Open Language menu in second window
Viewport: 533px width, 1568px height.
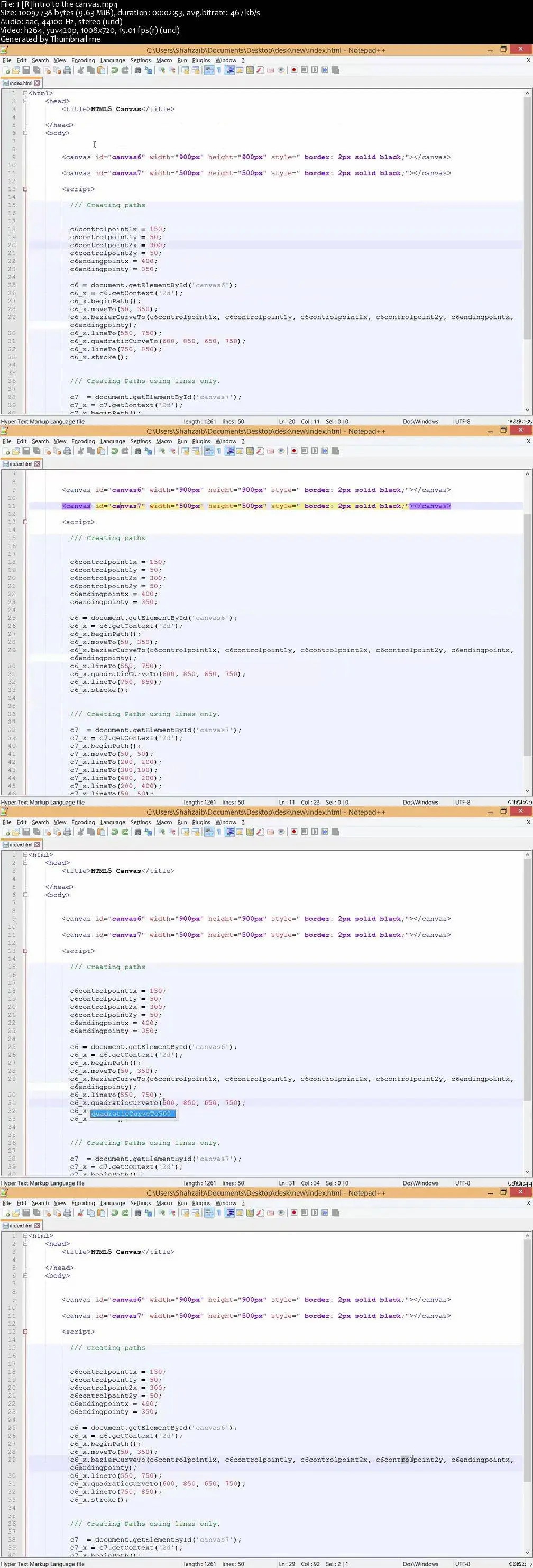113,441
